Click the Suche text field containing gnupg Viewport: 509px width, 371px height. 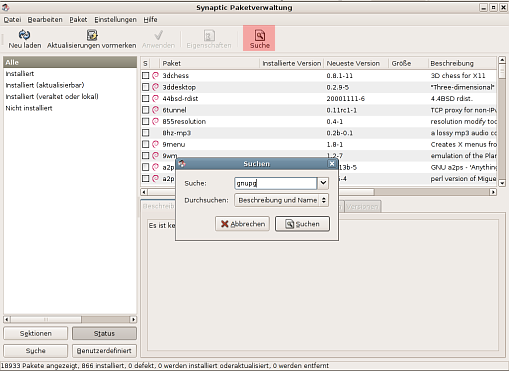pos(275,183)
